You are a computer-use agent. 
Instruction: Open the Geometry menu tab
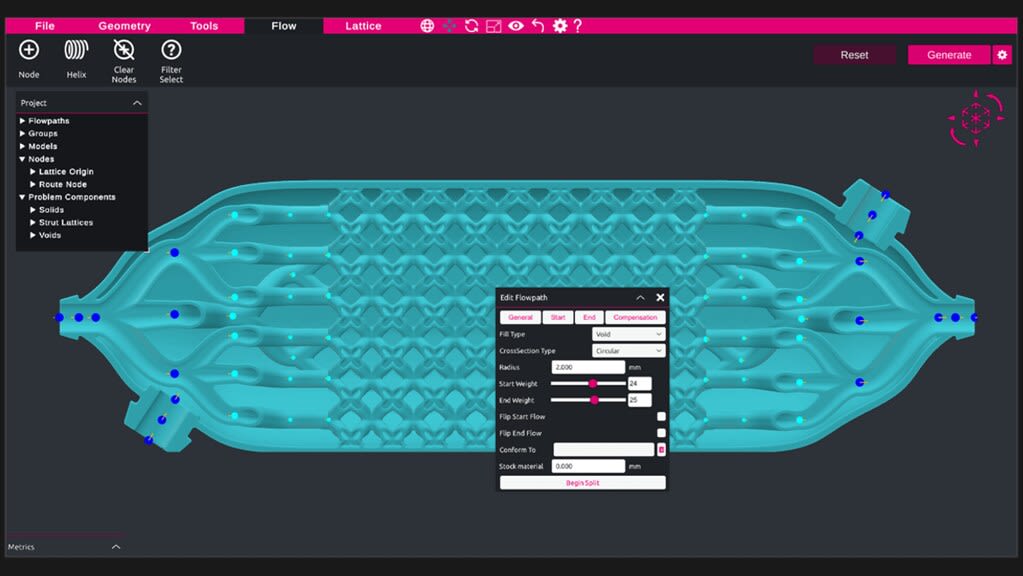click(124, 26)
